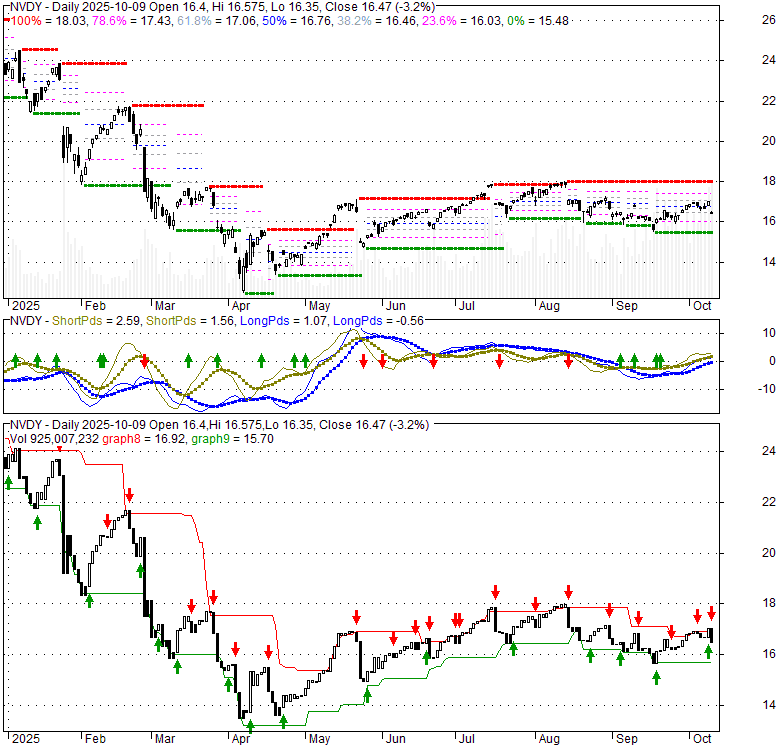Click the 18 price label on top chart axis

(769, 182)
